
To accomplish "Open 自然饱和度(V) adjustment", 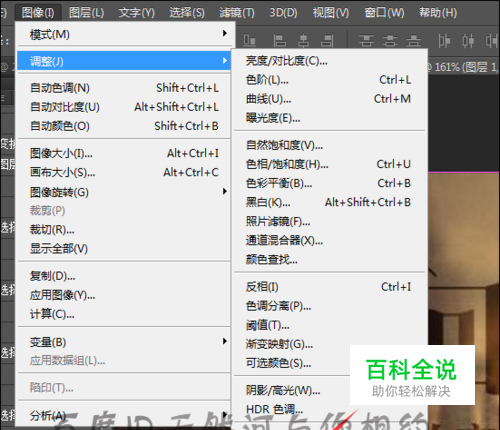I will click(x=329, y=145).
